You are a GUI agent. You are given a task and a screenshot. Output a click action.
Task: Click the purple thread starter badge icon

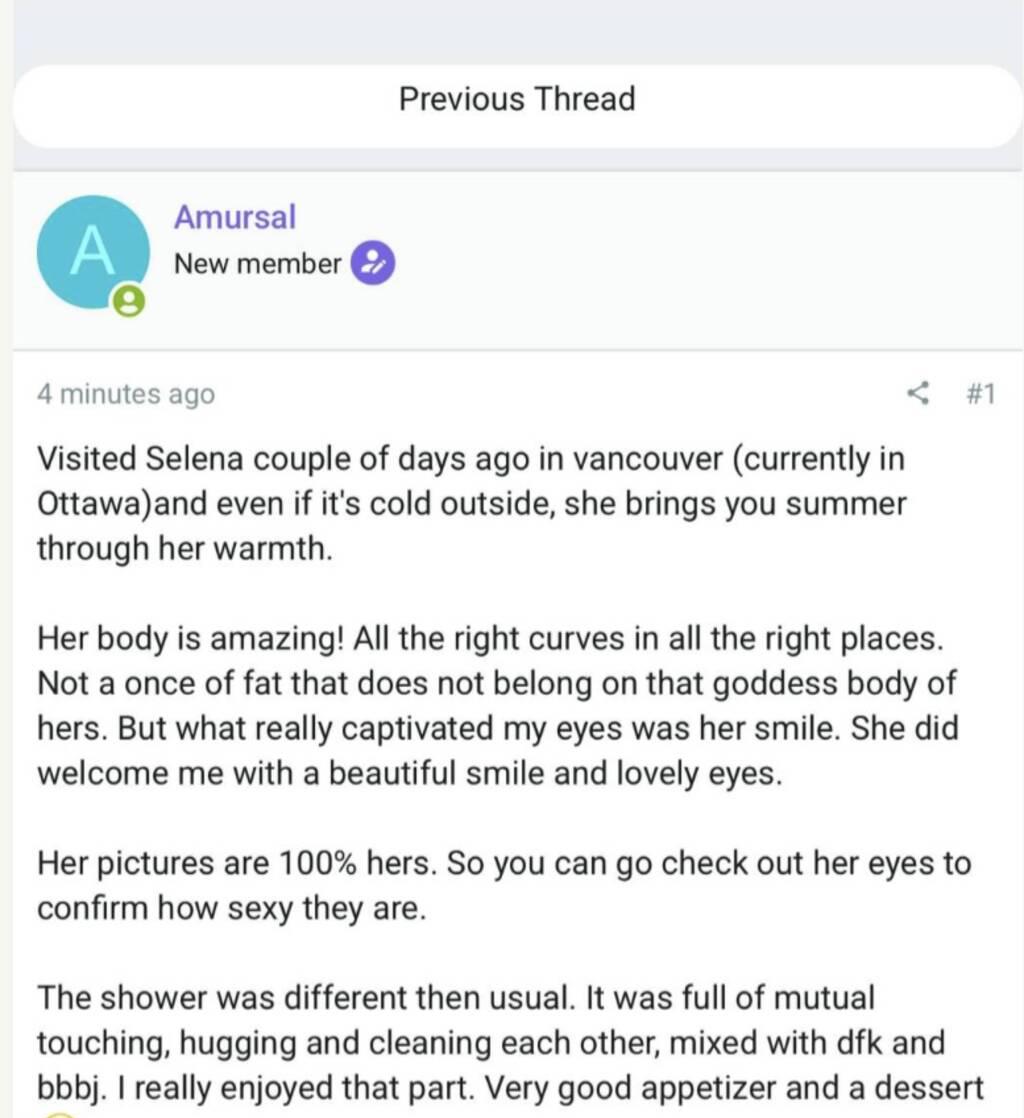[x=371, y=264]
